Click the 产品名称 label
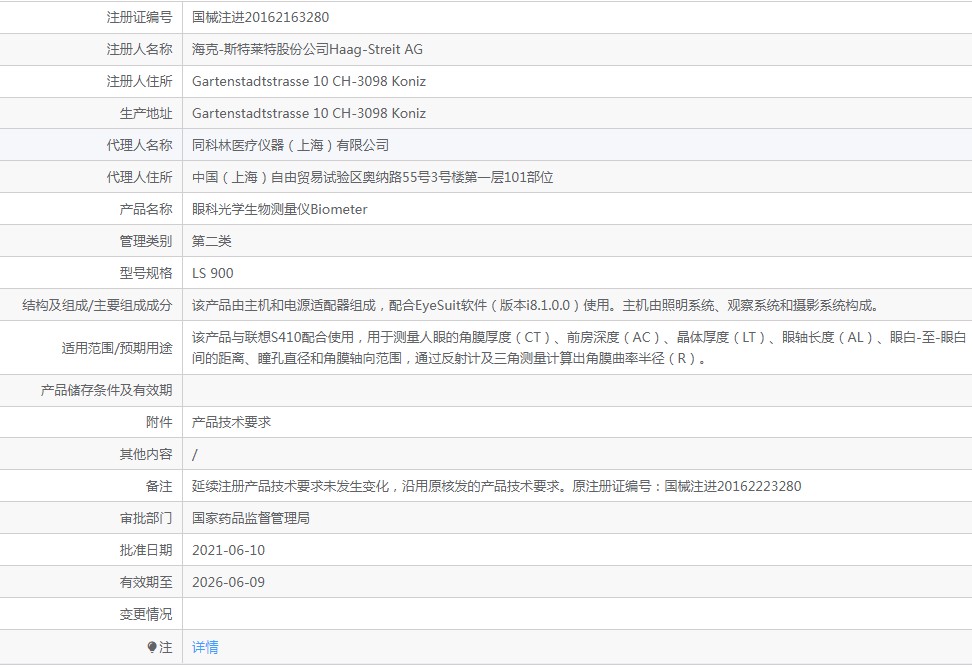972x667 pixels. [x=146, y=210]
